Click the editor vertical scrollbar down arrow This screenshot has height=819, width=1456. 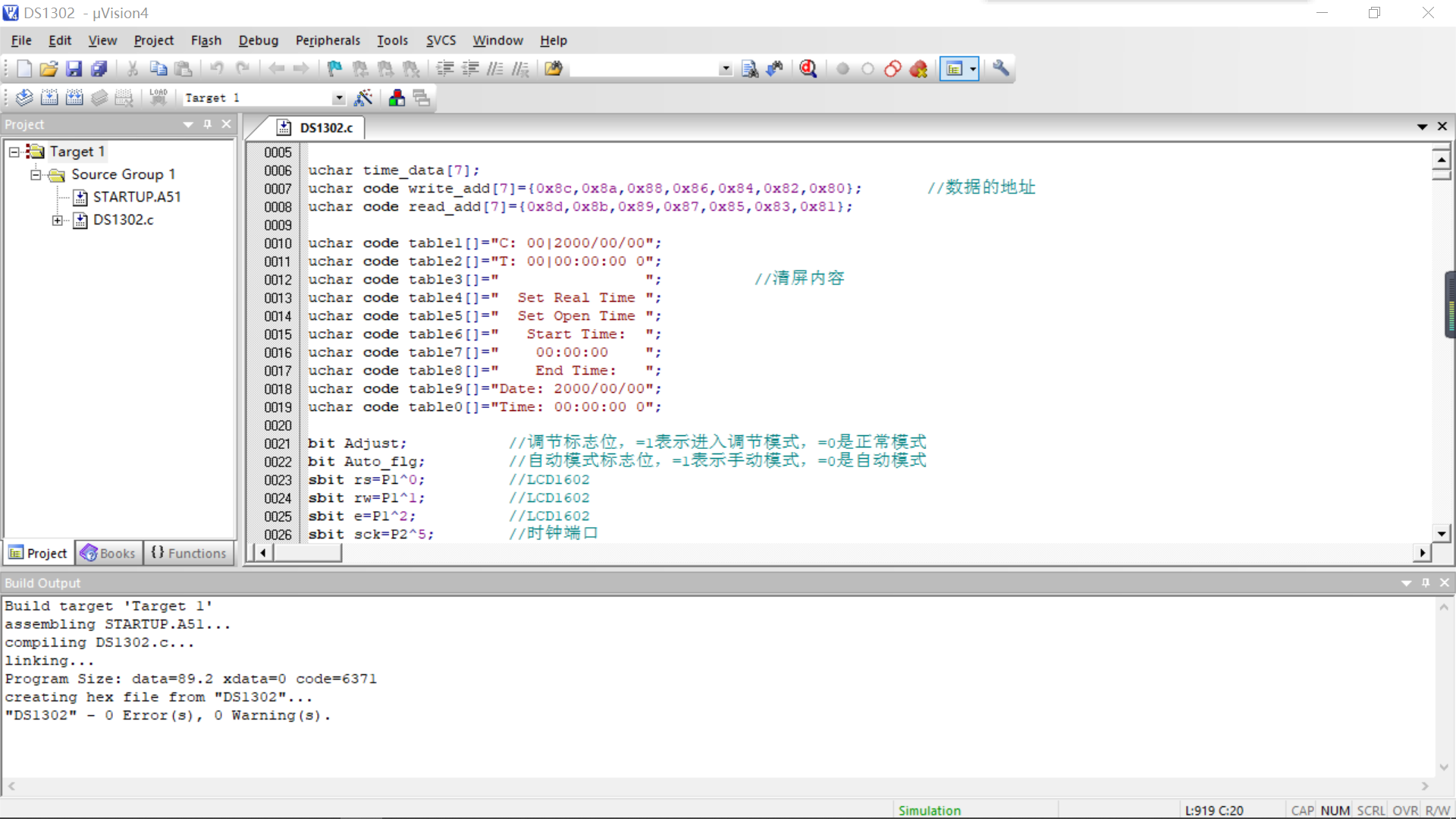(1442, 533)
